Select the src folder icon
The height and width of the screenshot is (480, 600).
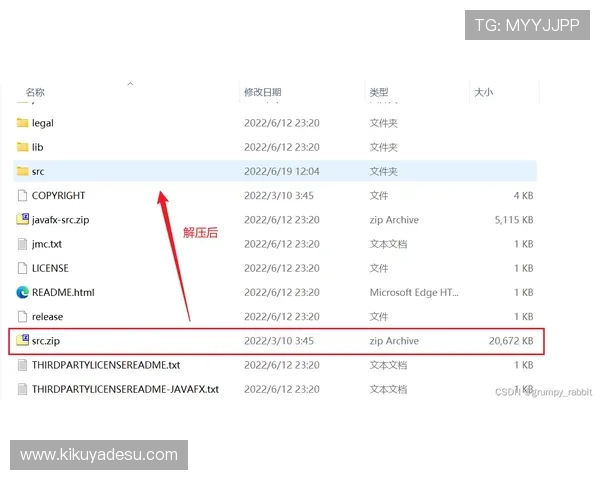click(x=23, y=171)
